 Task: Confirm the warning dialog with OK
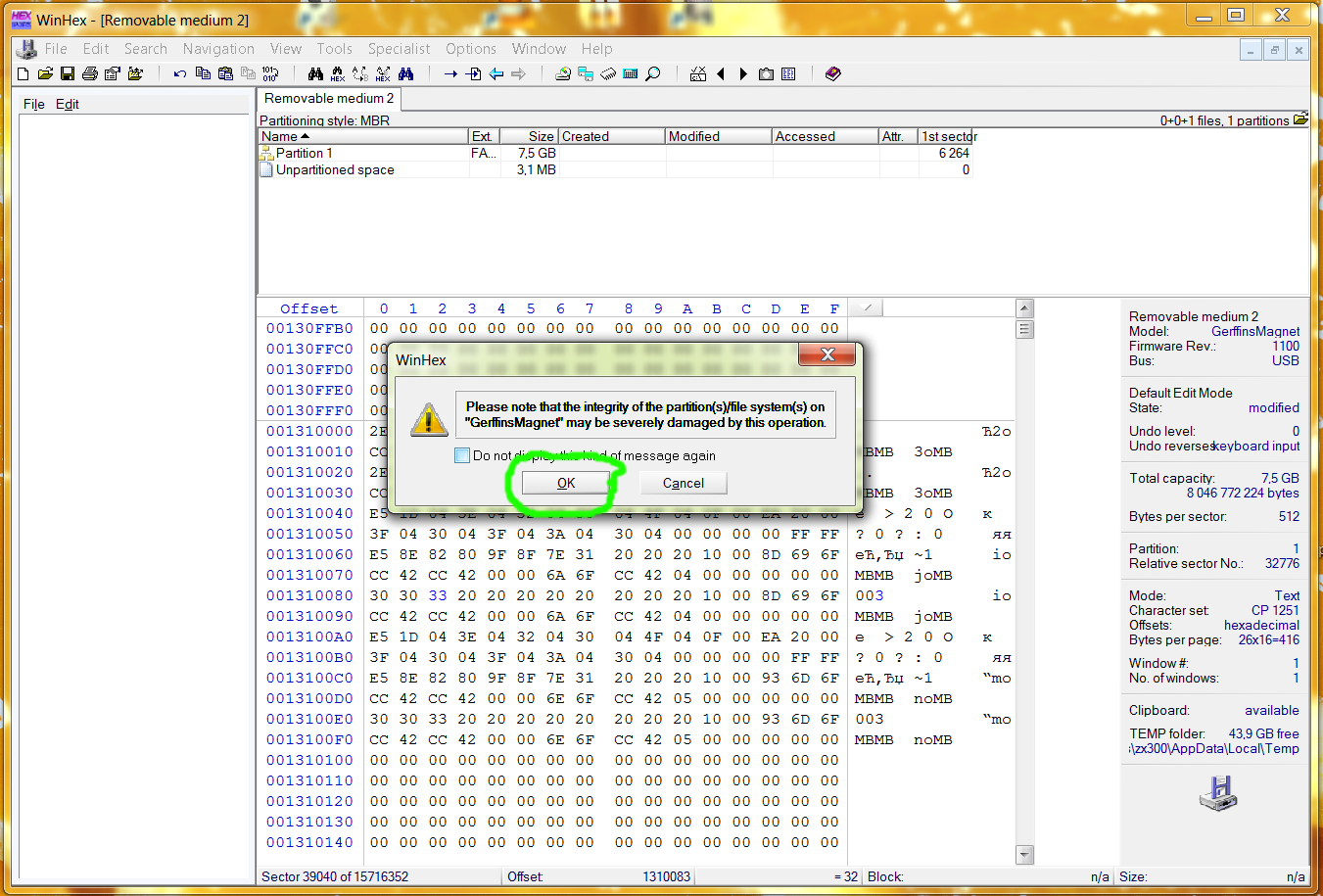(x=566, y=483)
